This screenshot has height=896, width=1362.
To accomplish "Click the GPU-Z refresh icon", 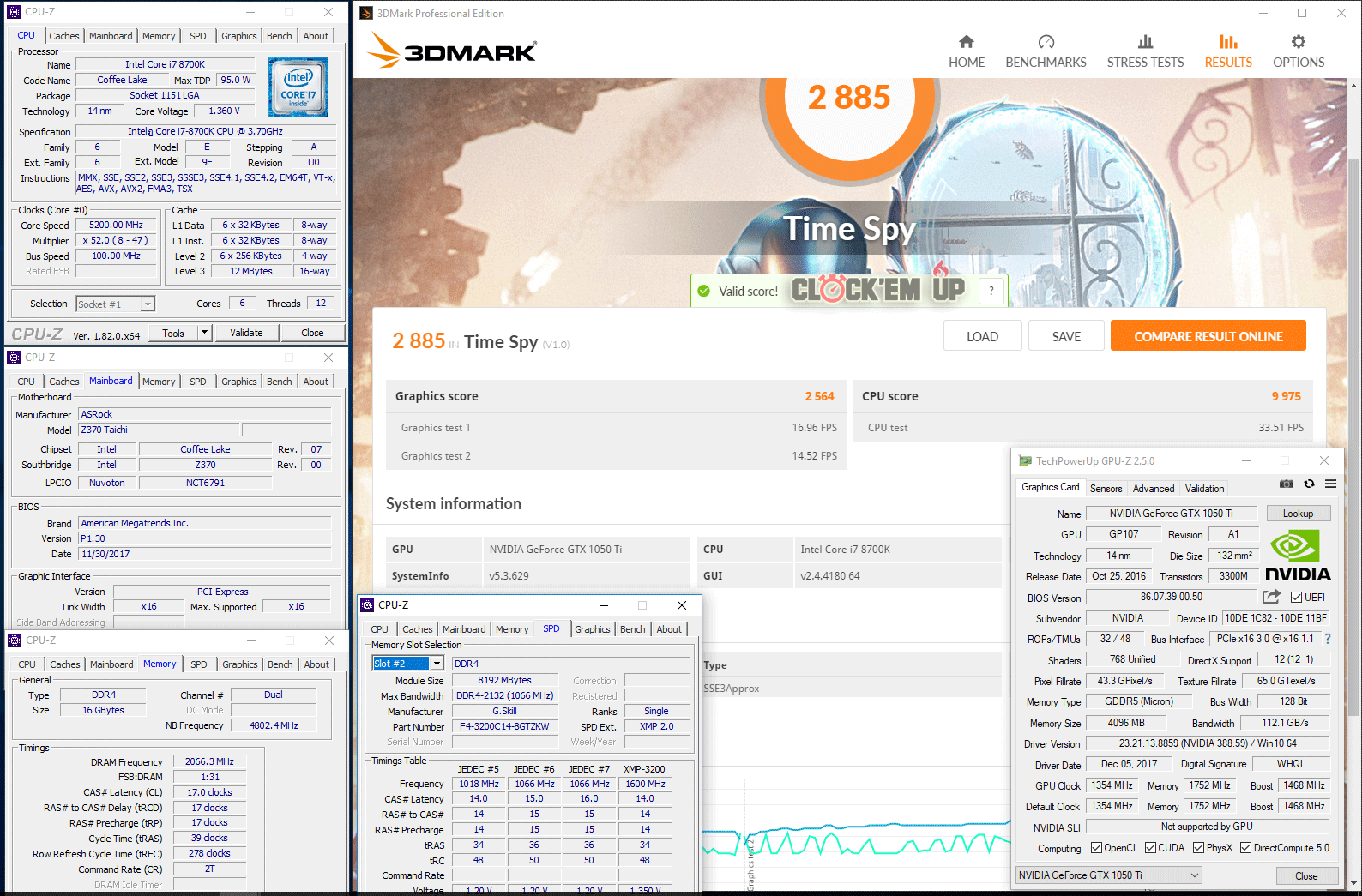I will [x=1309, y=484].
